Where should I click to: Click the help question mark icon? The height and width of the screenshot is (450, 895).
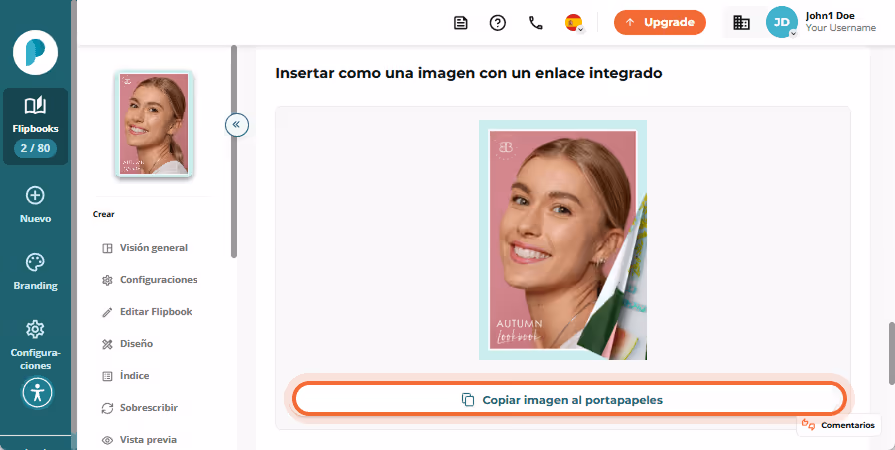click(x=498, y=23)
